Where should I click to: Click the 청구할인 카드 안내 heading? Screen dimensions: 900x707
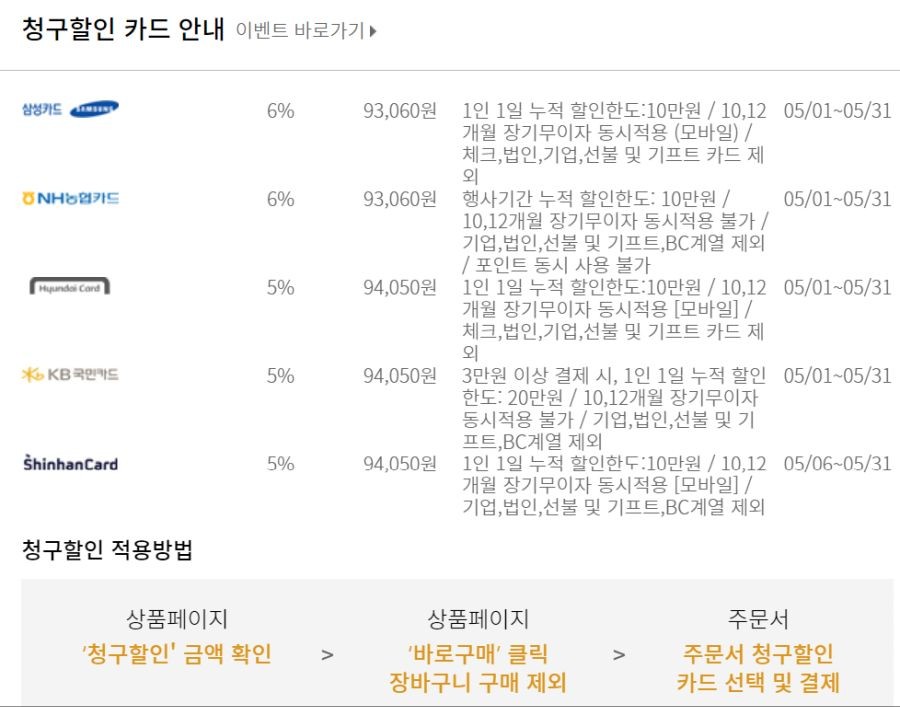(123, 29)
